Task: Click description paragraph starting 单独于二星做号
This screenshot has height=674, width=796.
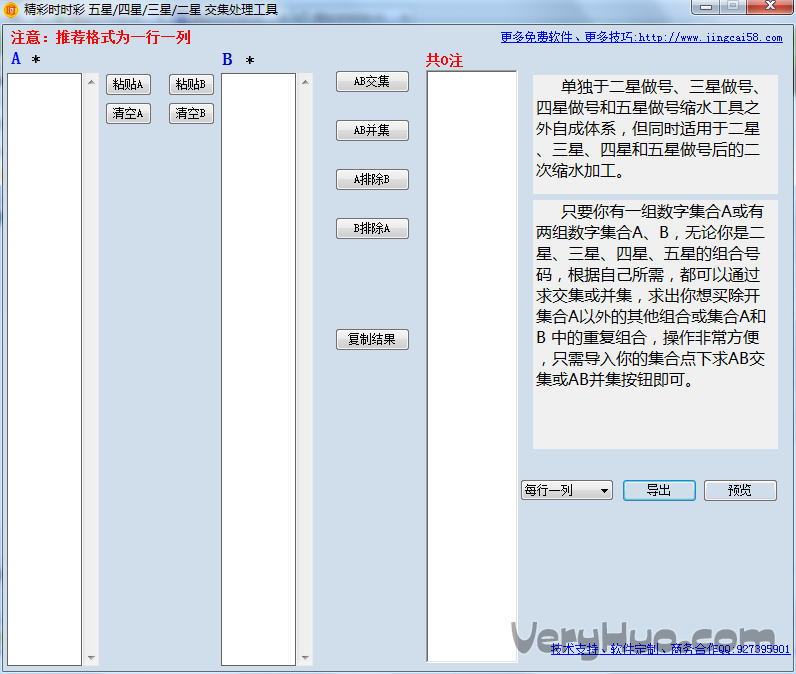Action: (x=655, y=134)
